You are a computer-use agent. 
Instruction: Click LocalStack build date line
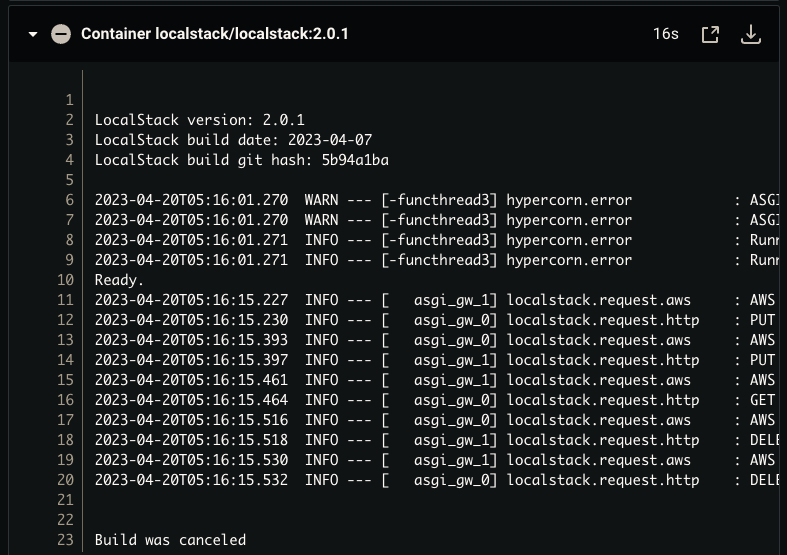click(233, 140)
